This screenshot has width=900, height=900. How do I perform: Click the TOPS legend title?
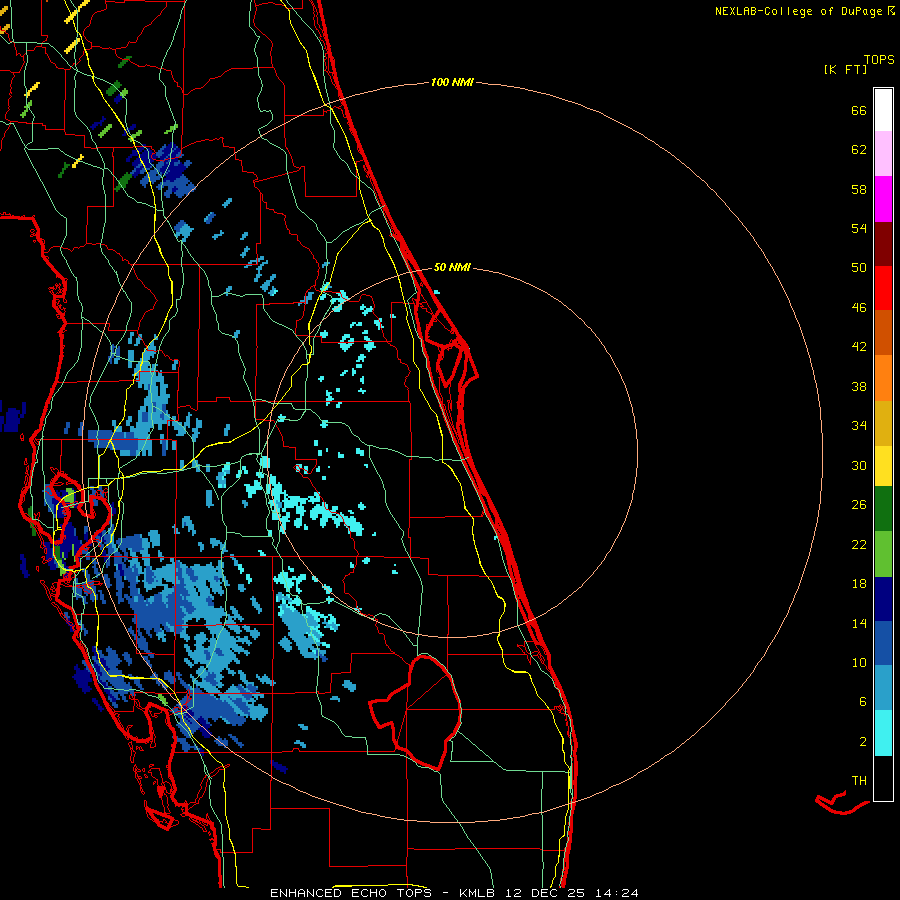(879, 59)
